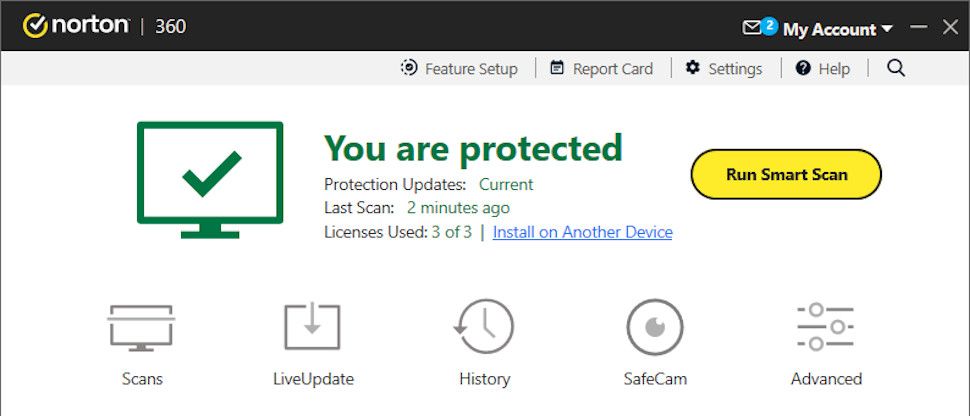970x416 pixels.
Task: Click the Settings gear icon
Action: point(692,68)
